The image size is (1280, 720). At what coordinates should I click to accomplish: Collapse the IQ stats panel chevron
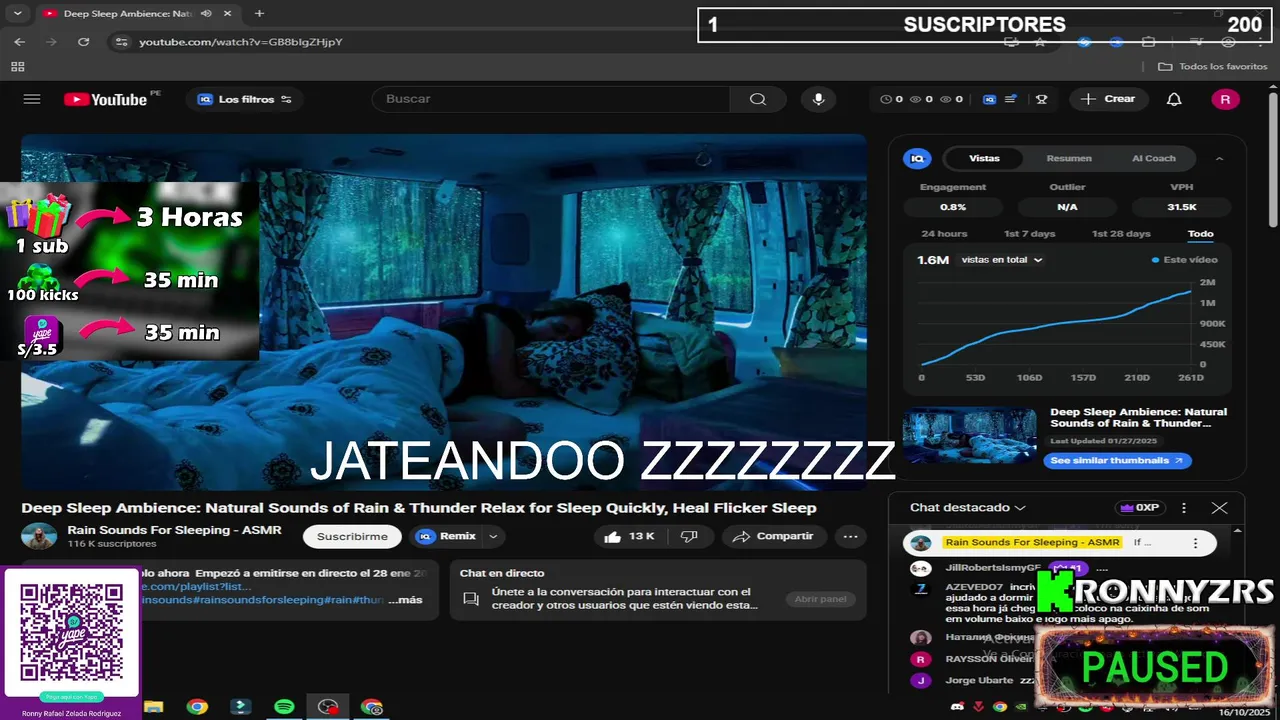coord(1219,158)
